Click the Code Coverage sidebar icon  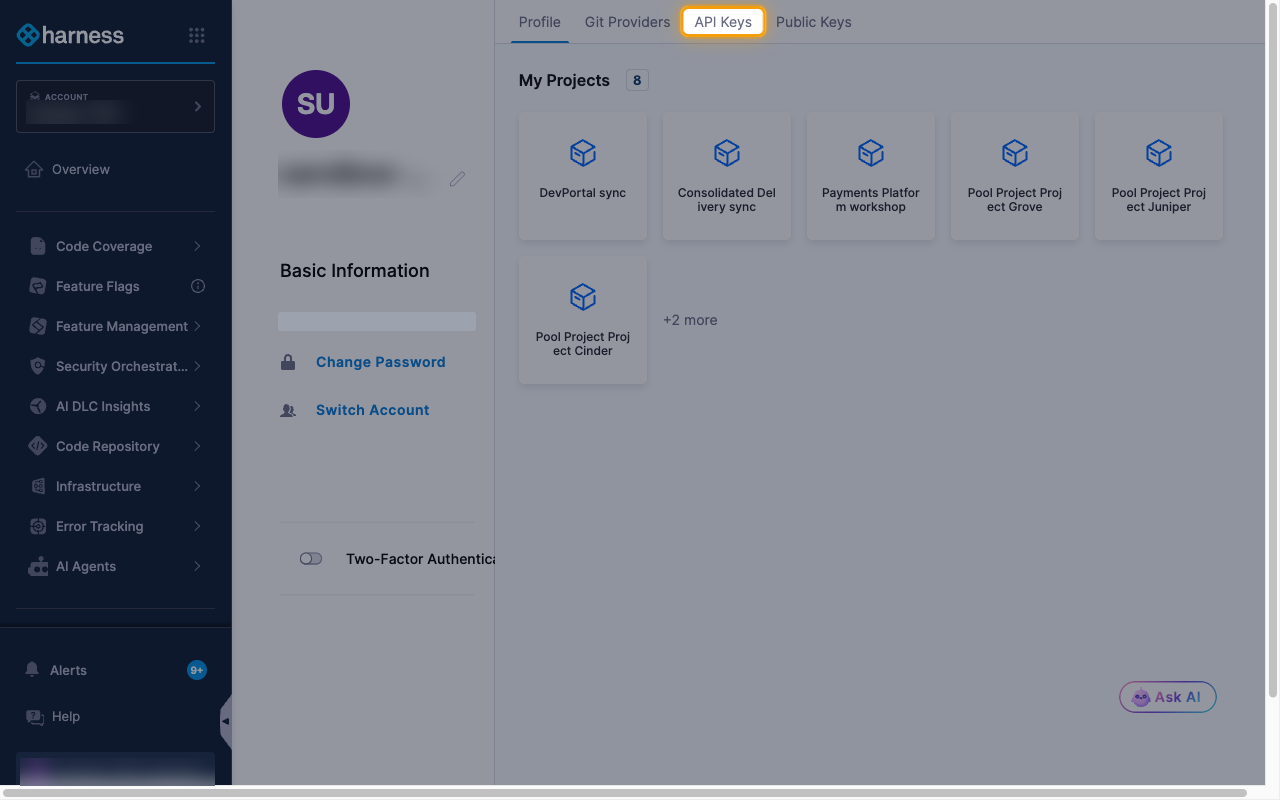click(x=38, y=246)
